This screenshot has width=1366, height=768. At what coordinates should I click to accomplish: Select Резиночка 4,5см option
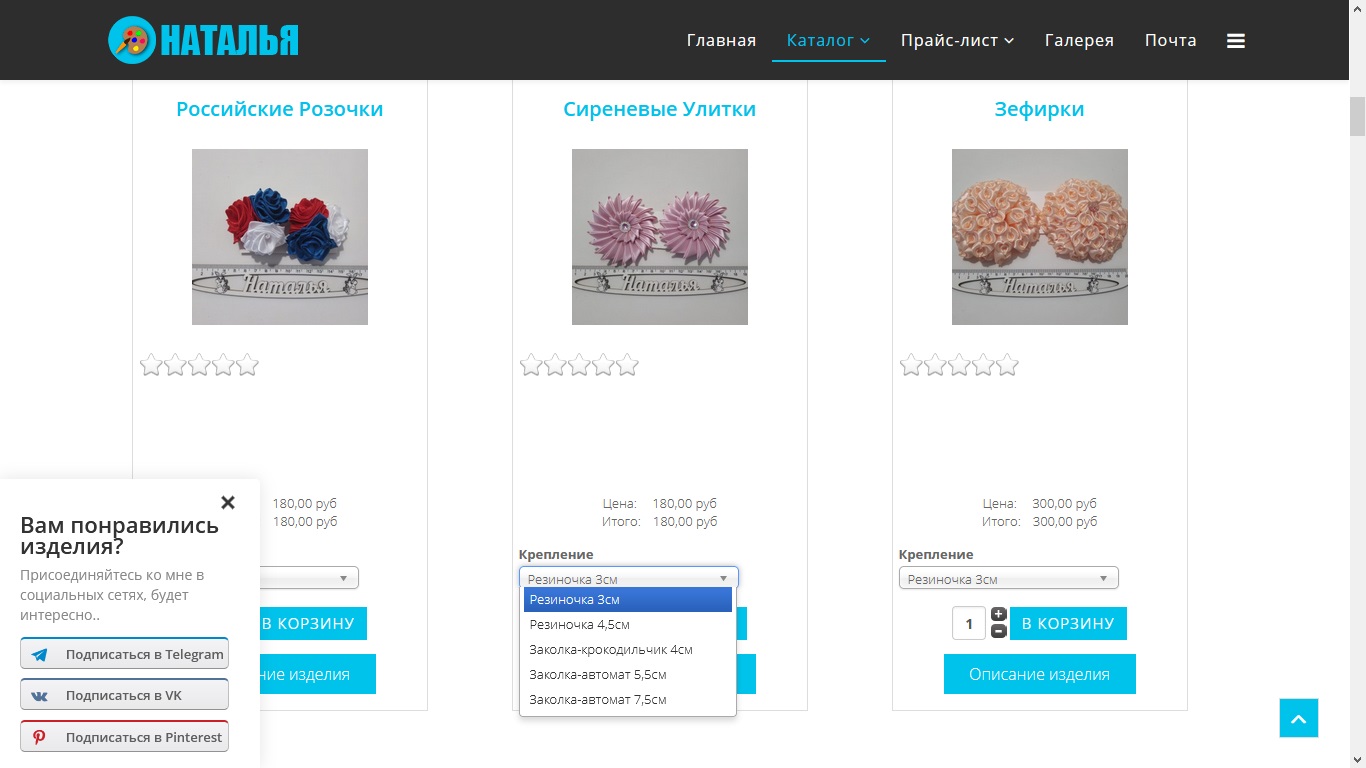pos(628,625)
